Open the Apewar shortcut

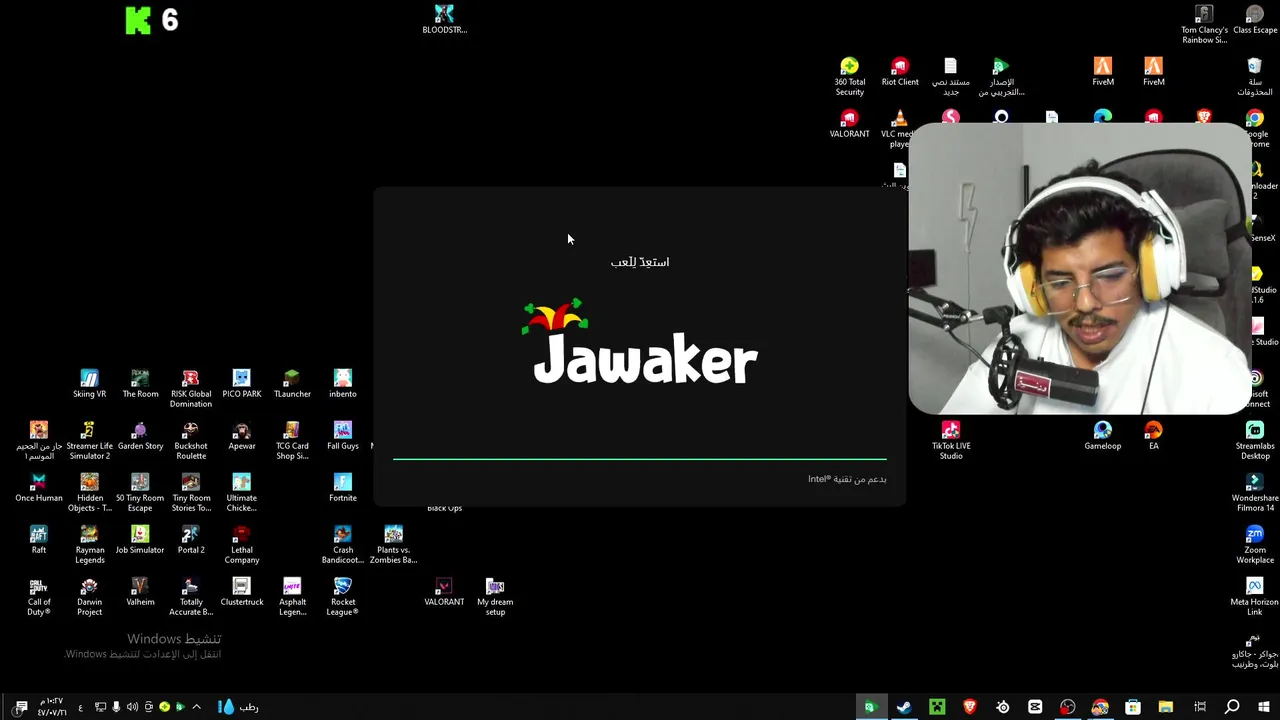point(241,435)
